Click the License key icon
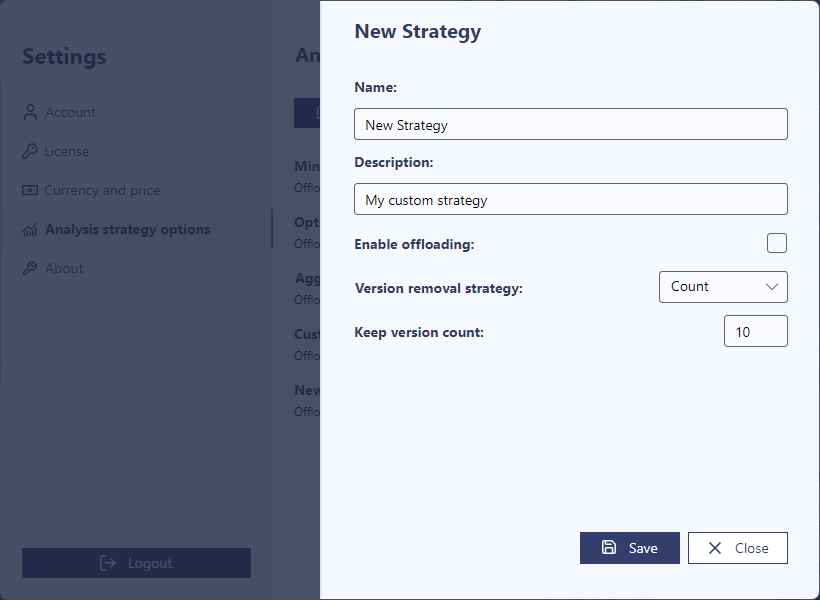820x601 pixels. click(30, 151)
